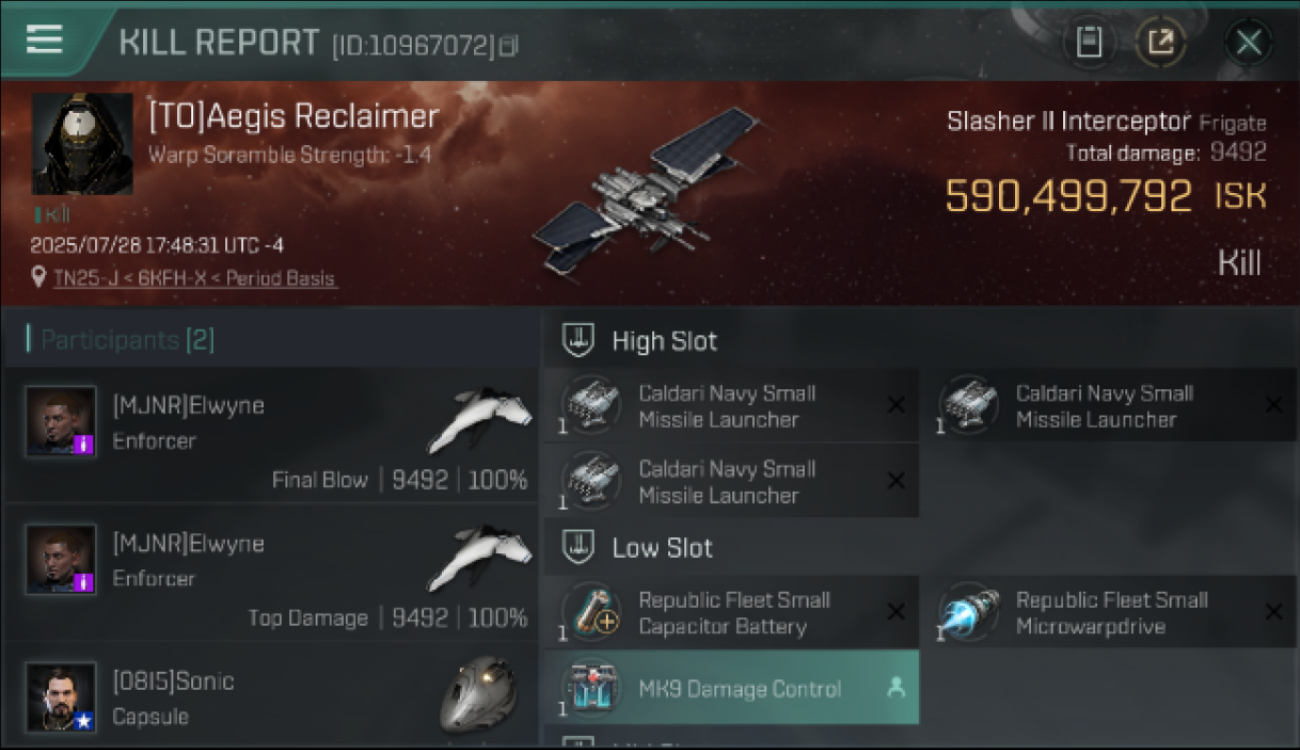The height and width of the screenshot is (750, 1300).
Task: Open Aegis Reclaimer pilot portrait
Action: tap(82, 144)
